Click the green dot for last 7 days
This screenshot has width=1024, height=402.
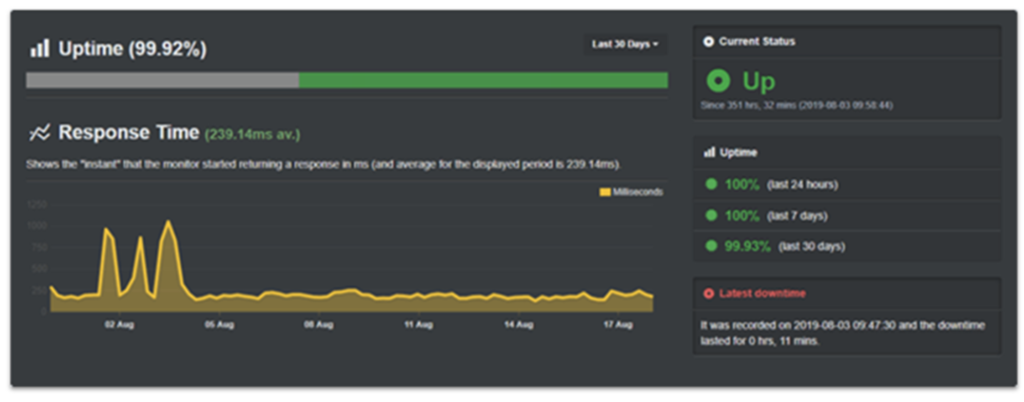[x=711, y=215]
